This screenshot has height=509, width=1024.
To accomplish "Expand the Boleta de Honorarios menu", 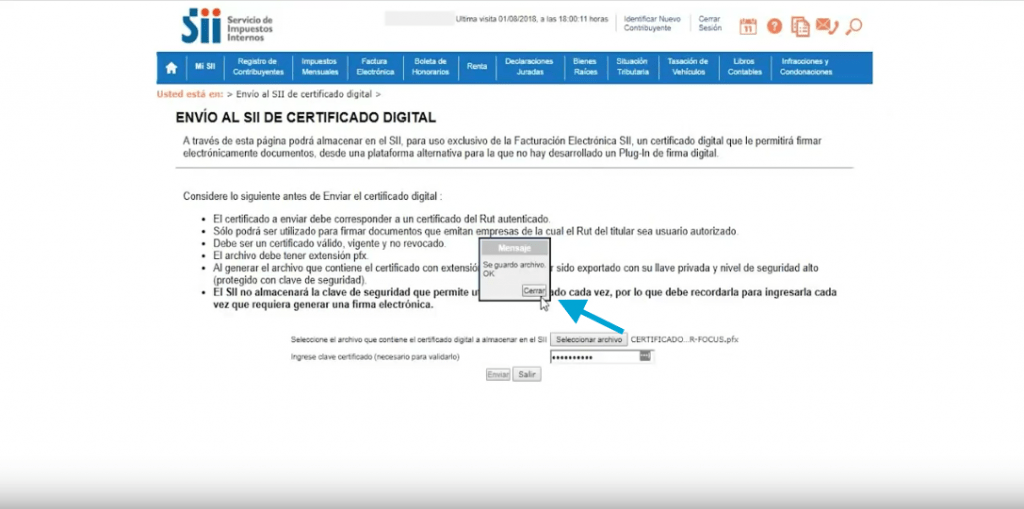I will click(x=430, y=67).
